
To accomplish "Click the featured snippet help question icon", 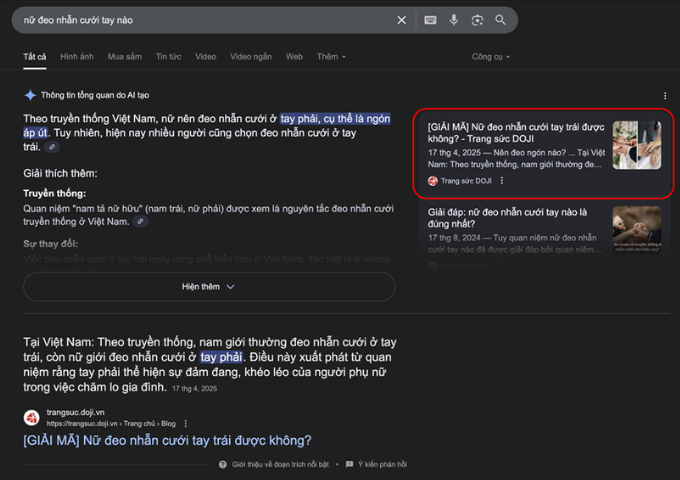I will click(x=222, y=464).
